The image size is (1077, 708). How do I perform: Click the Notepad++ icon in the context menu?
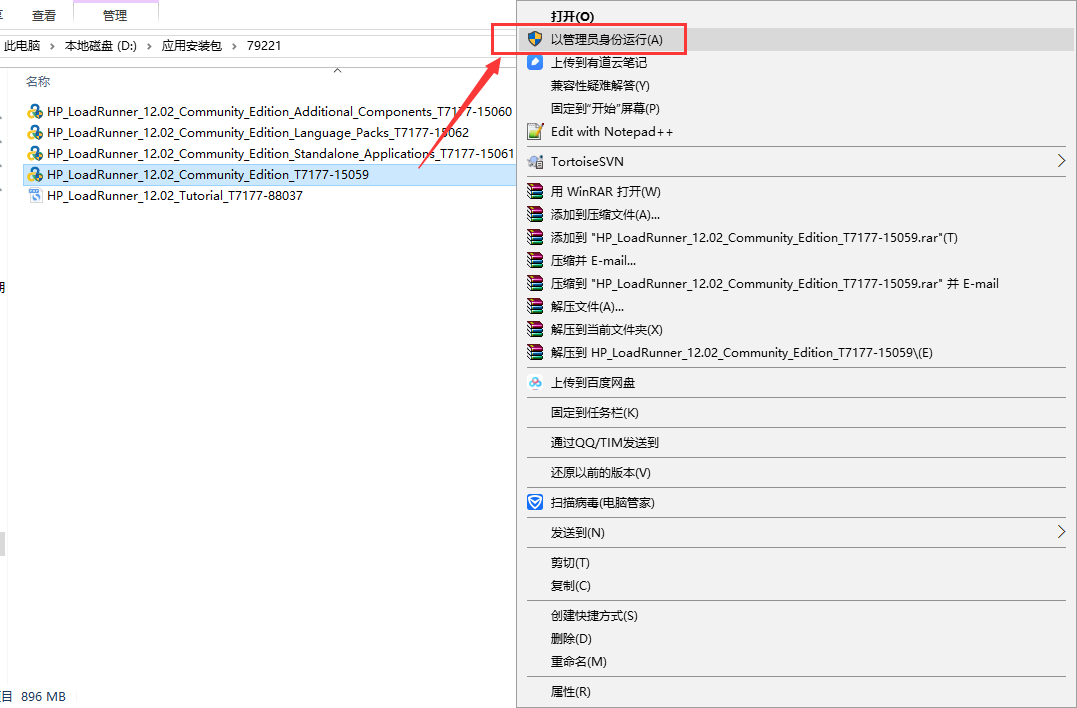(535, 131)
